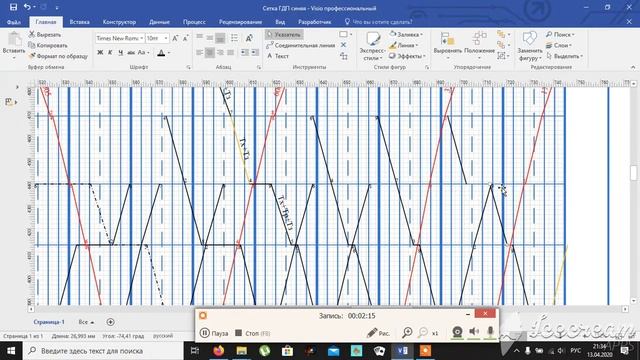
Task: Open the Рис. drawing pencil tool
Action: [378, 333]
